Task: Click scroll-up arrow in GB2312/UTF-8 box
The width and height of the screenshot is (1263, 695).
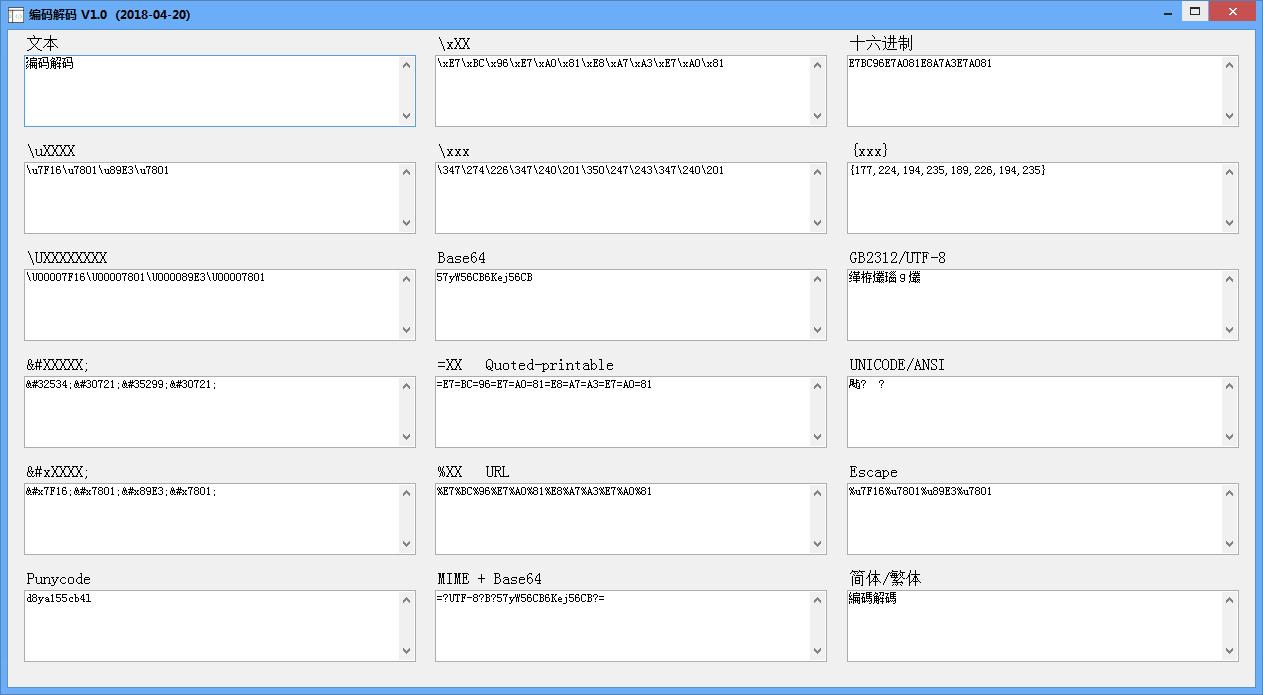Action: [1229, 279]
